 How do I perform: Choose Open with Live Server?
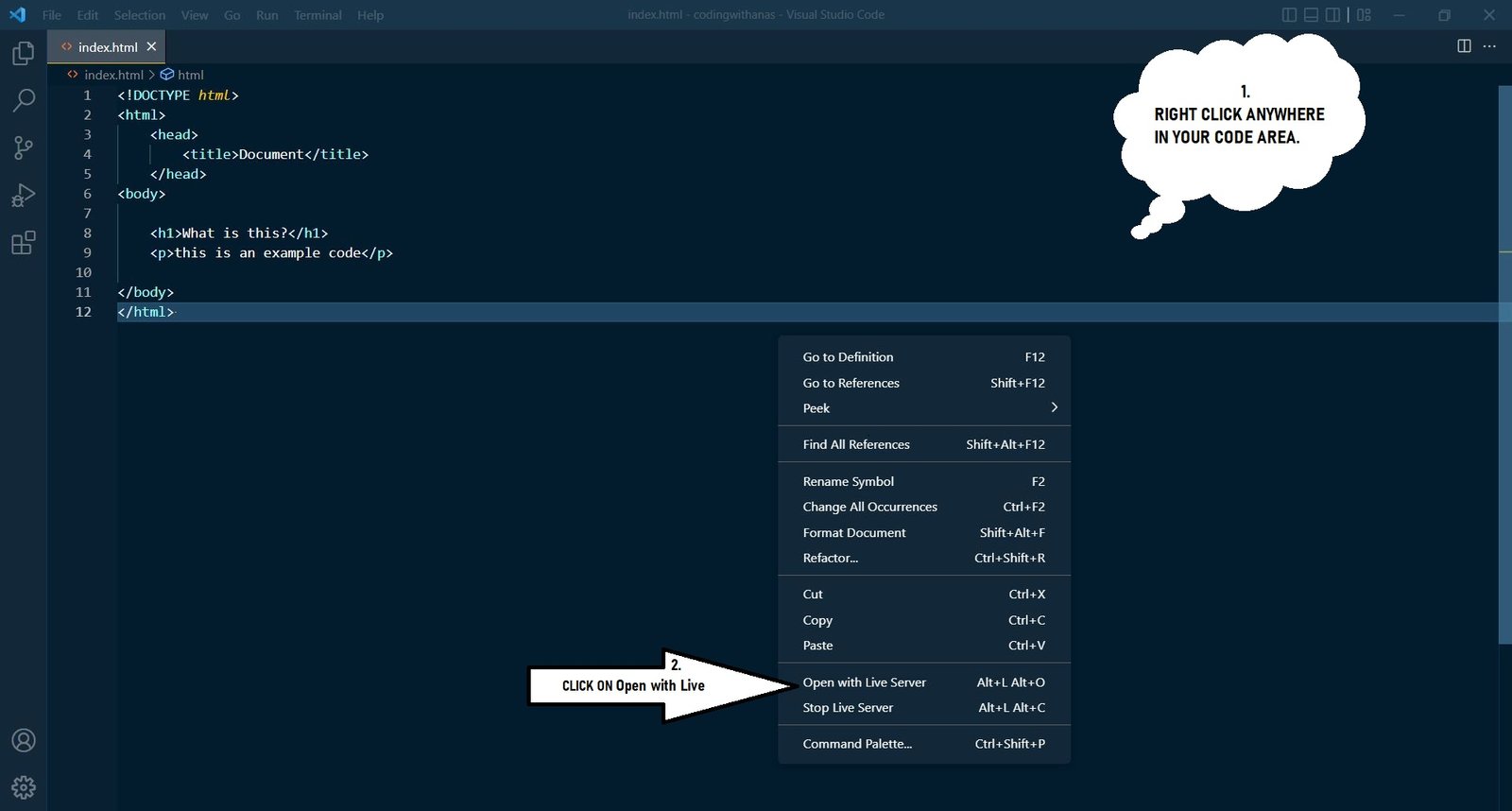click(924, 682)
